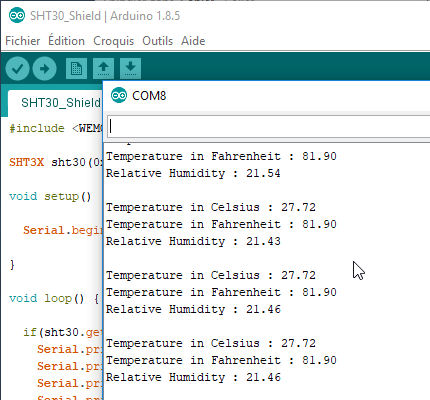Create a new sketch with New icon

coord(76,69)
